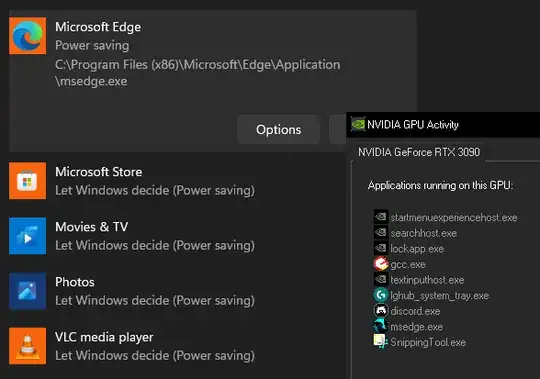Click 'Let Windows decide' under Photos

(x=155, y=301)
